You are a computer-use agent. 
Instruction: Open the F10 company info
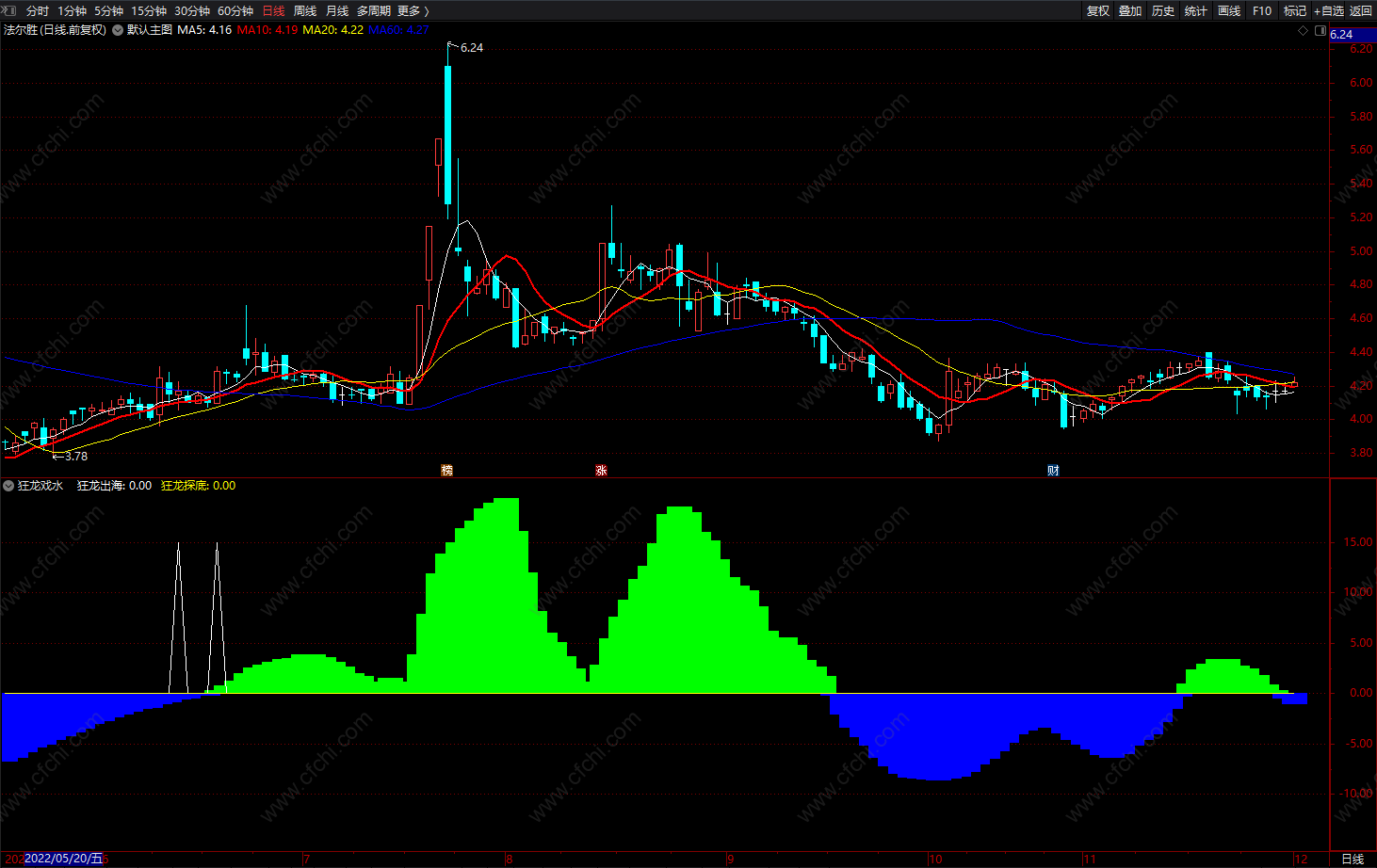1262,11
